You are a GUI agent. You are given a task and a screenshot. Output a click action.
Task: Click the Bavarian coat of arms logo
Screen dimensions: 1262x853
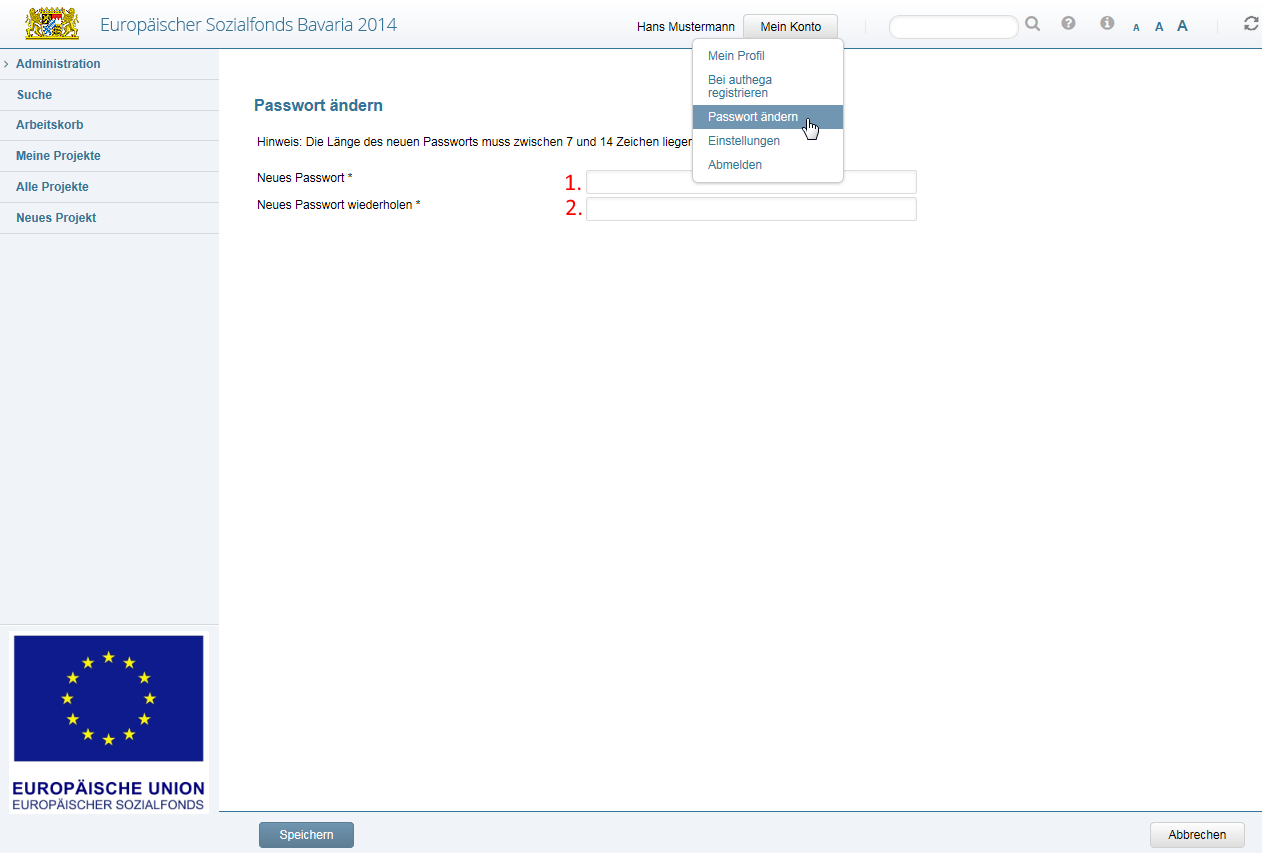(x=51, y=23)
